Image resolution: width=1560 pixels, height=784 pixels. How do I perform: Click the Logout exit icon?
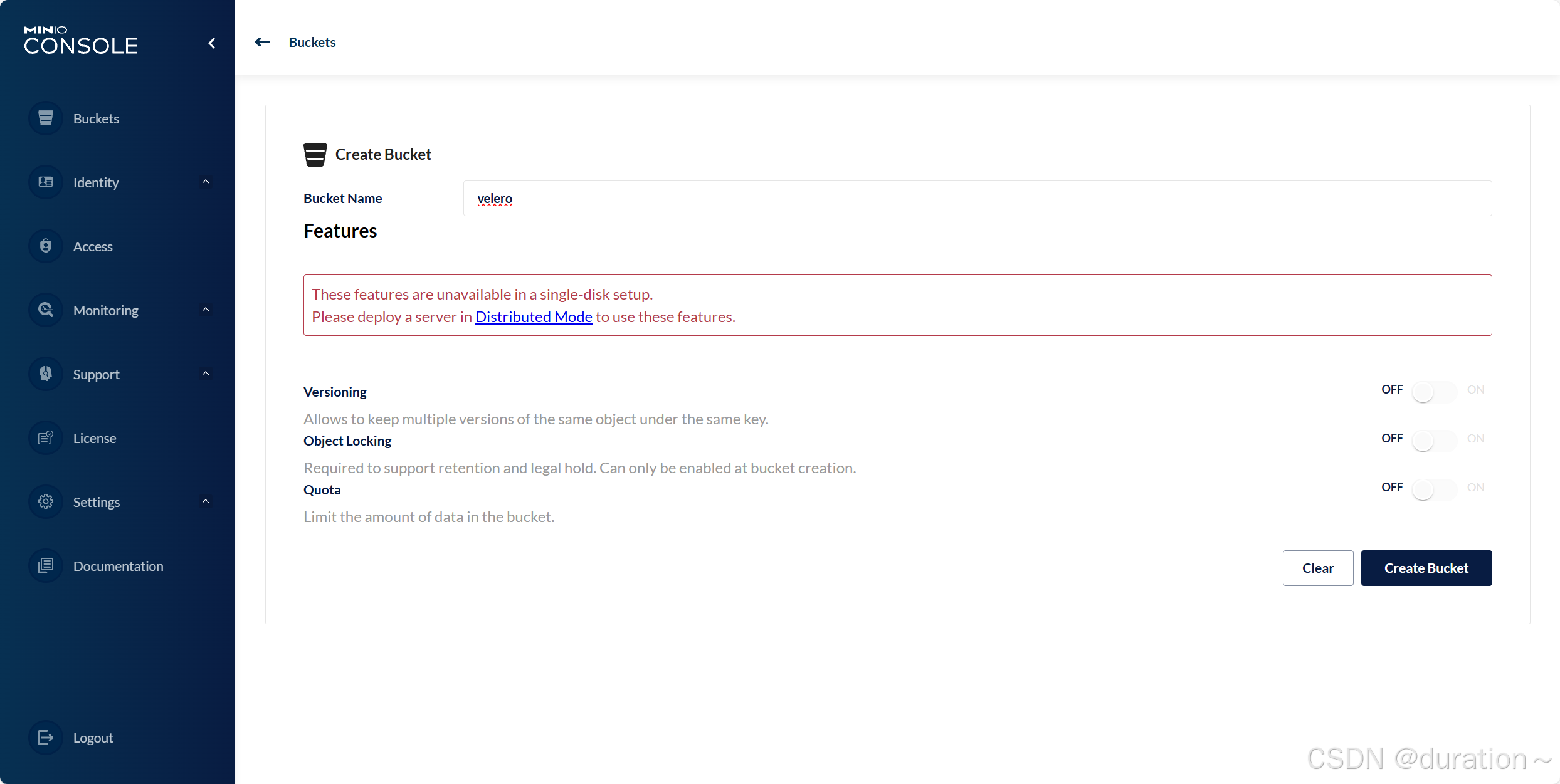point(46,738)
